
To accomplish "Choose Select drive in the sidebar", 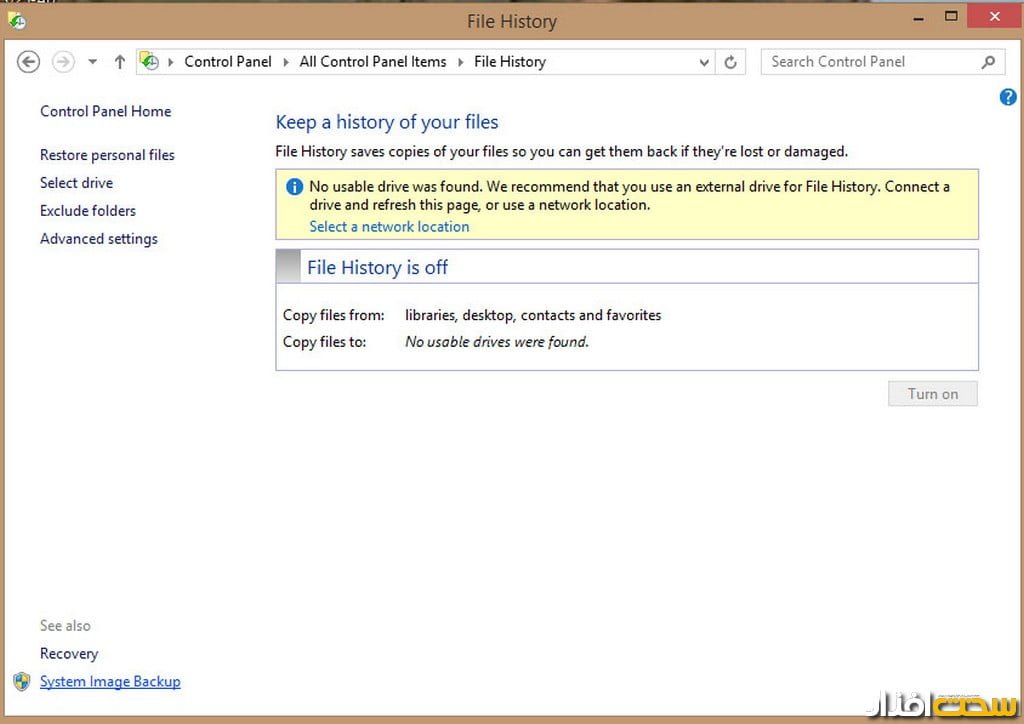I will [x=76, y=183].
